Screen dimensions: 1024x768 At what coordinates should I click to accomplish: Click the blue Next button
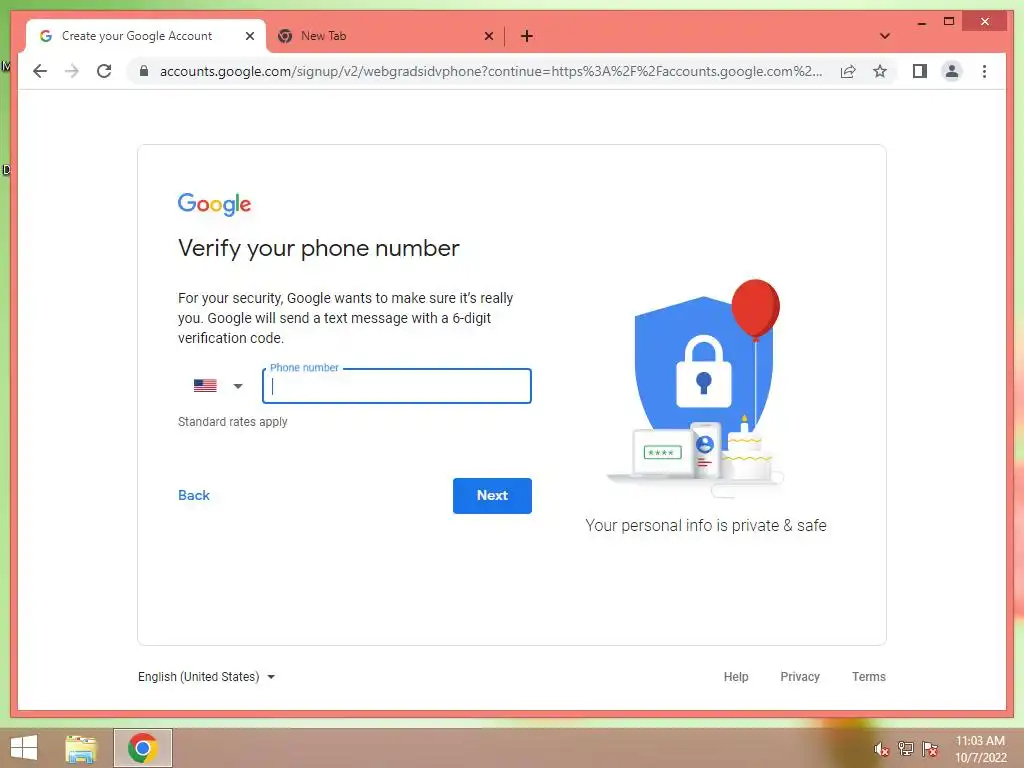coord(492,496)
